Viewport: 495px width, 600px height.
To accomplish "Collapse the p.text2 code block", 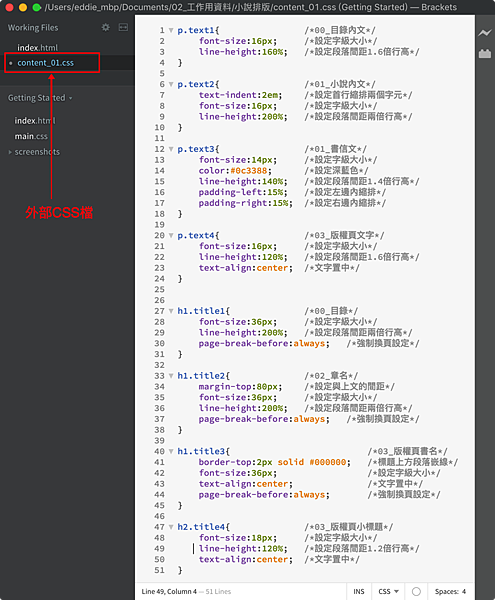I will coord(171,84).
